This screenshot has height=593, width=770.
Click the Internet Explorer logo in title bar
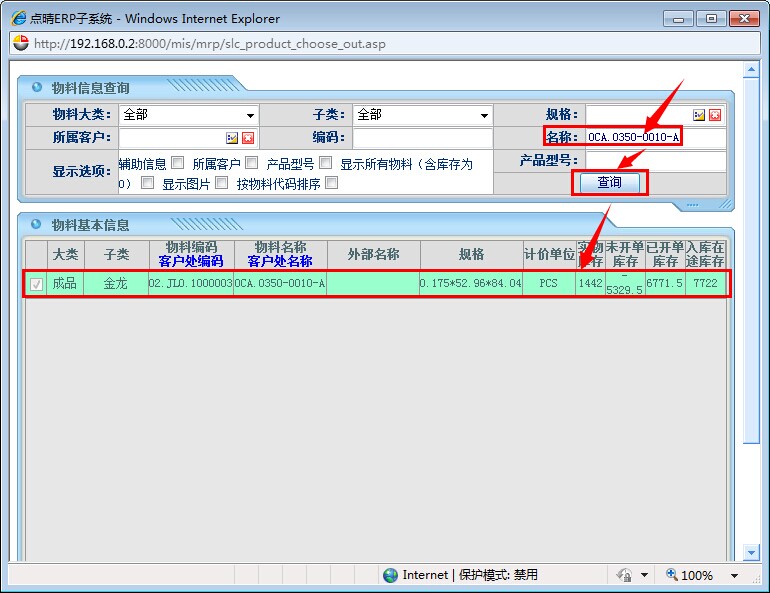coord(19,18)
